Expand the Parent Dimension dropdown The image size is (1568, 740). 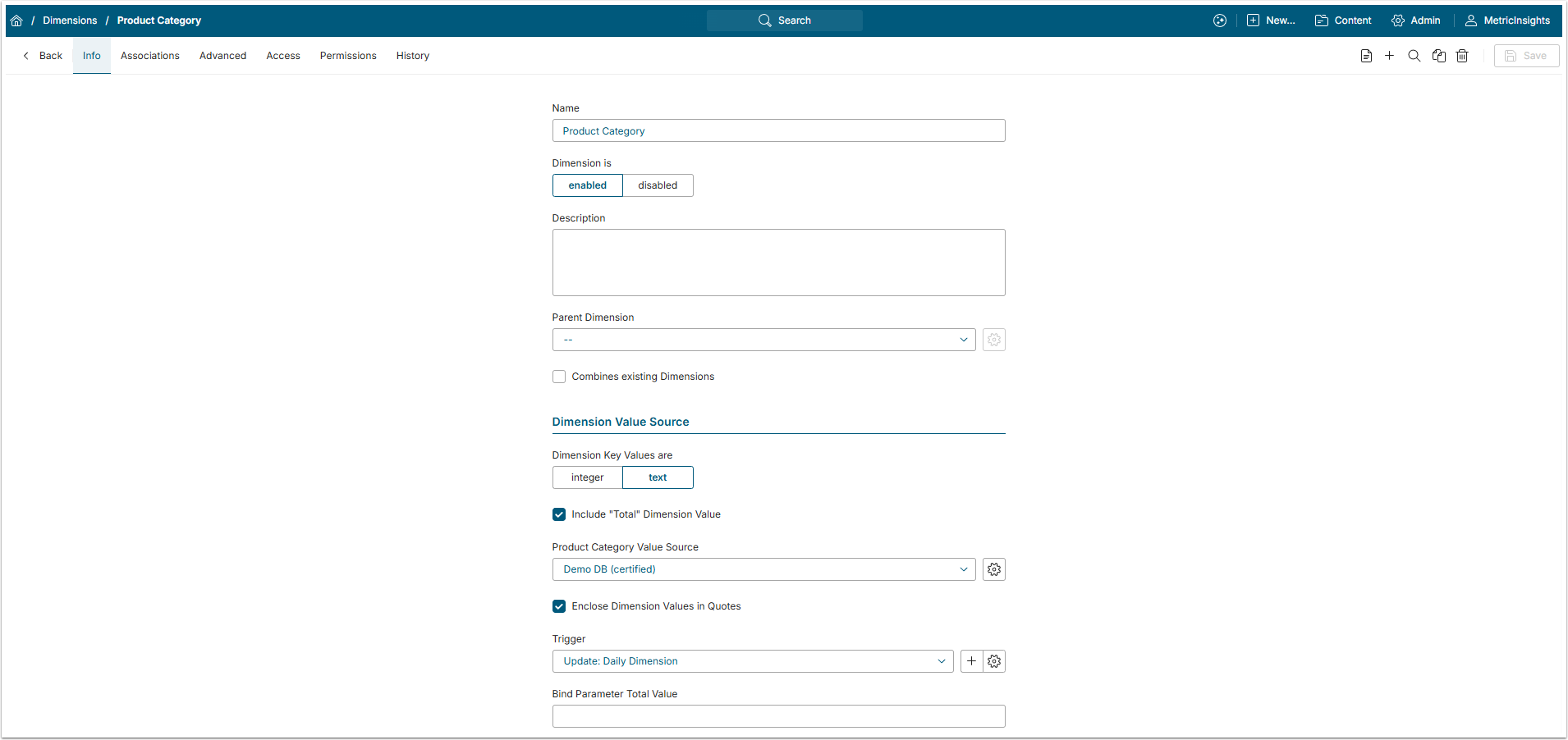(x=763, y=340)
